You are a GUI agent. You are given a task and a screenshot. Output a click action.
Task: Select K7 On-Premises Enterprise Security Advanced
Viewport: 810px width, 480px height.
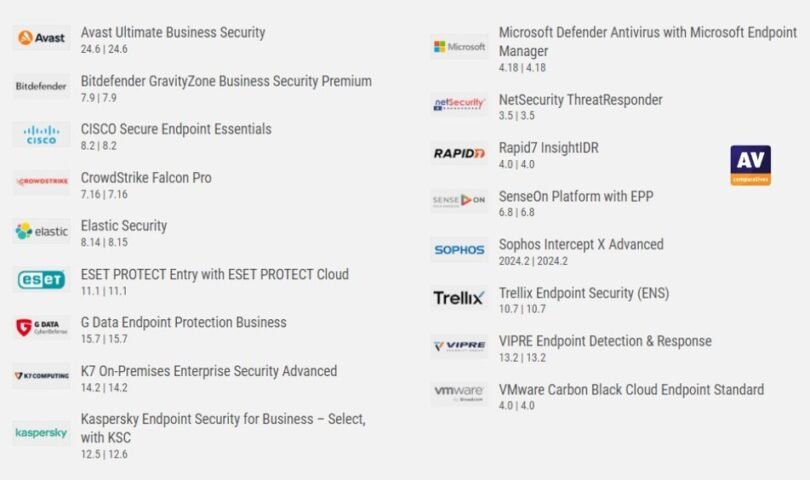click(x=209, y=371)
